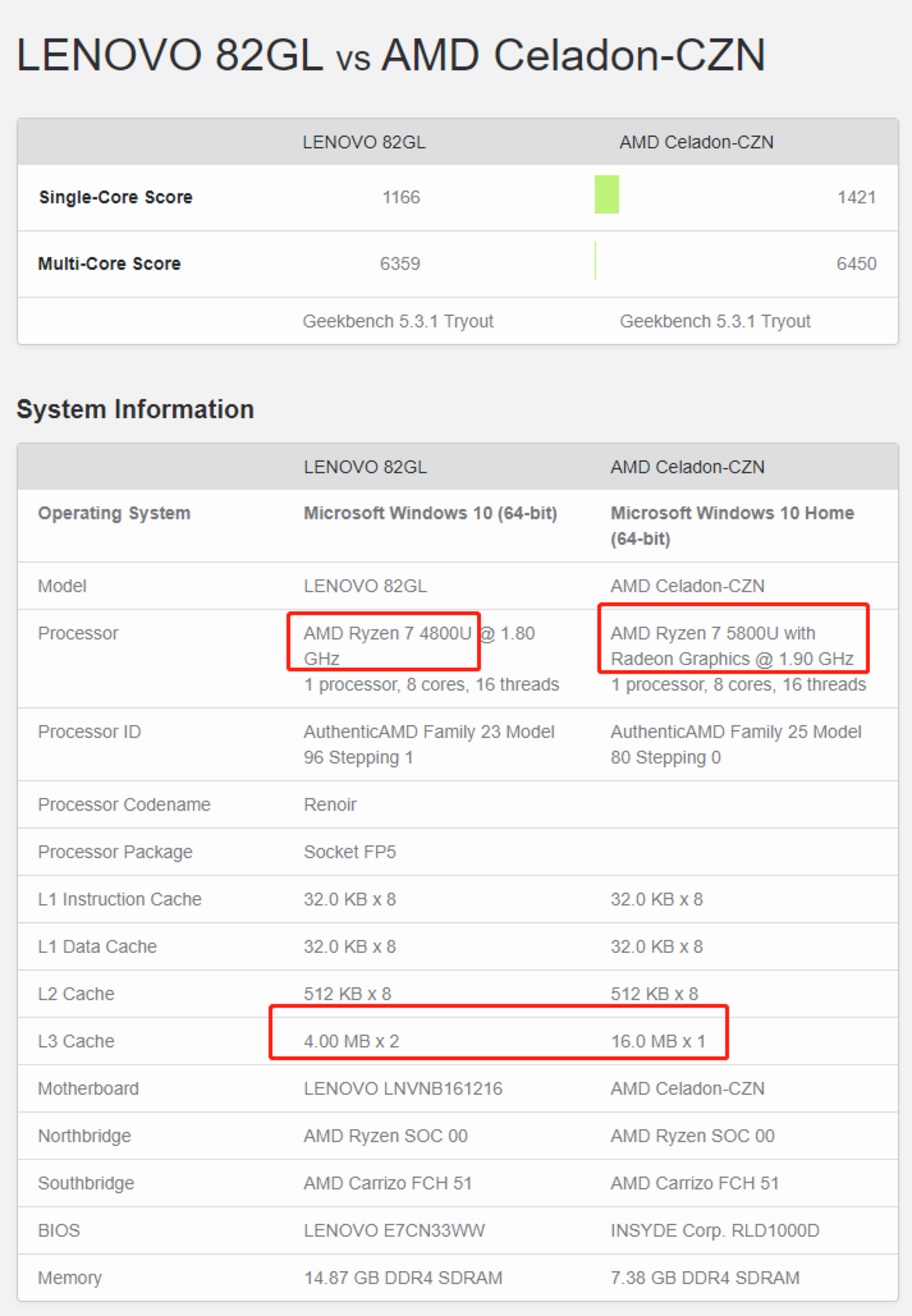912x1316 pixels.
Task: Select the L1 Instruction Cache label
Action: [x=120, y=899]
